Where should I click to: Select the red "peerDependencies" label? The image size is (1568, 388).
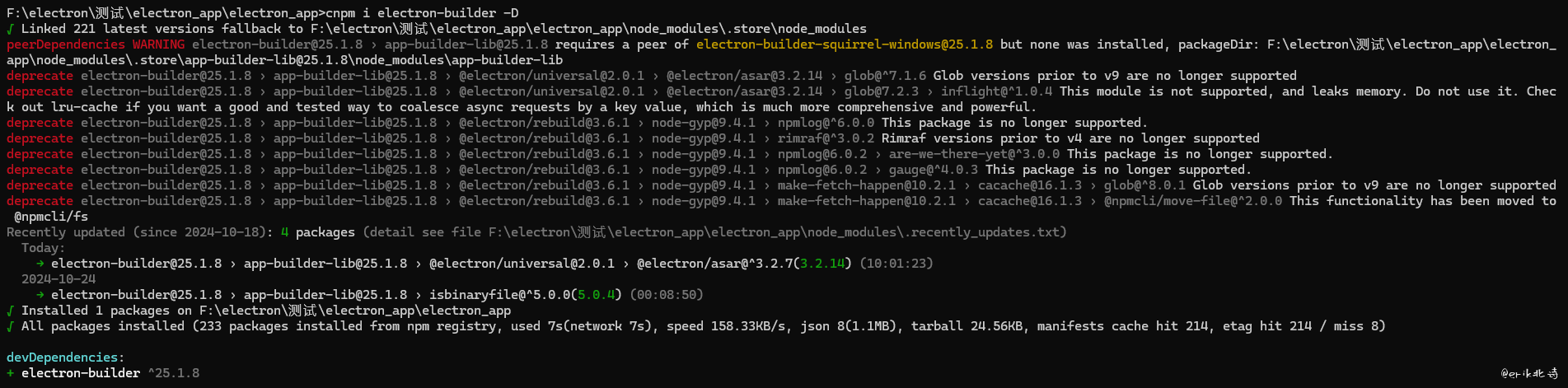[65, 44]
